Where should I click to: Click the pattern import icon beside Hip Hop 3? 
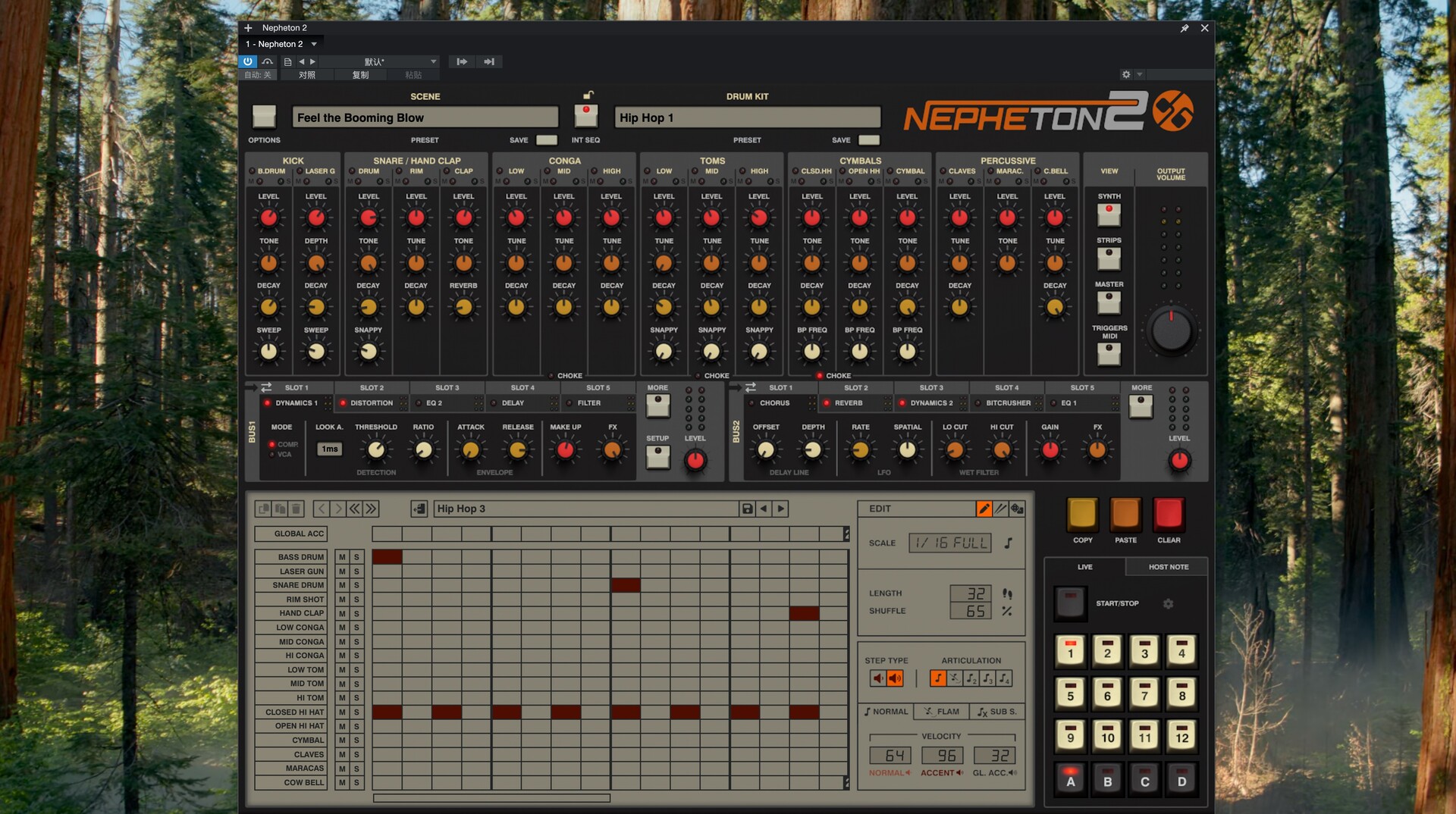[419, 509]
